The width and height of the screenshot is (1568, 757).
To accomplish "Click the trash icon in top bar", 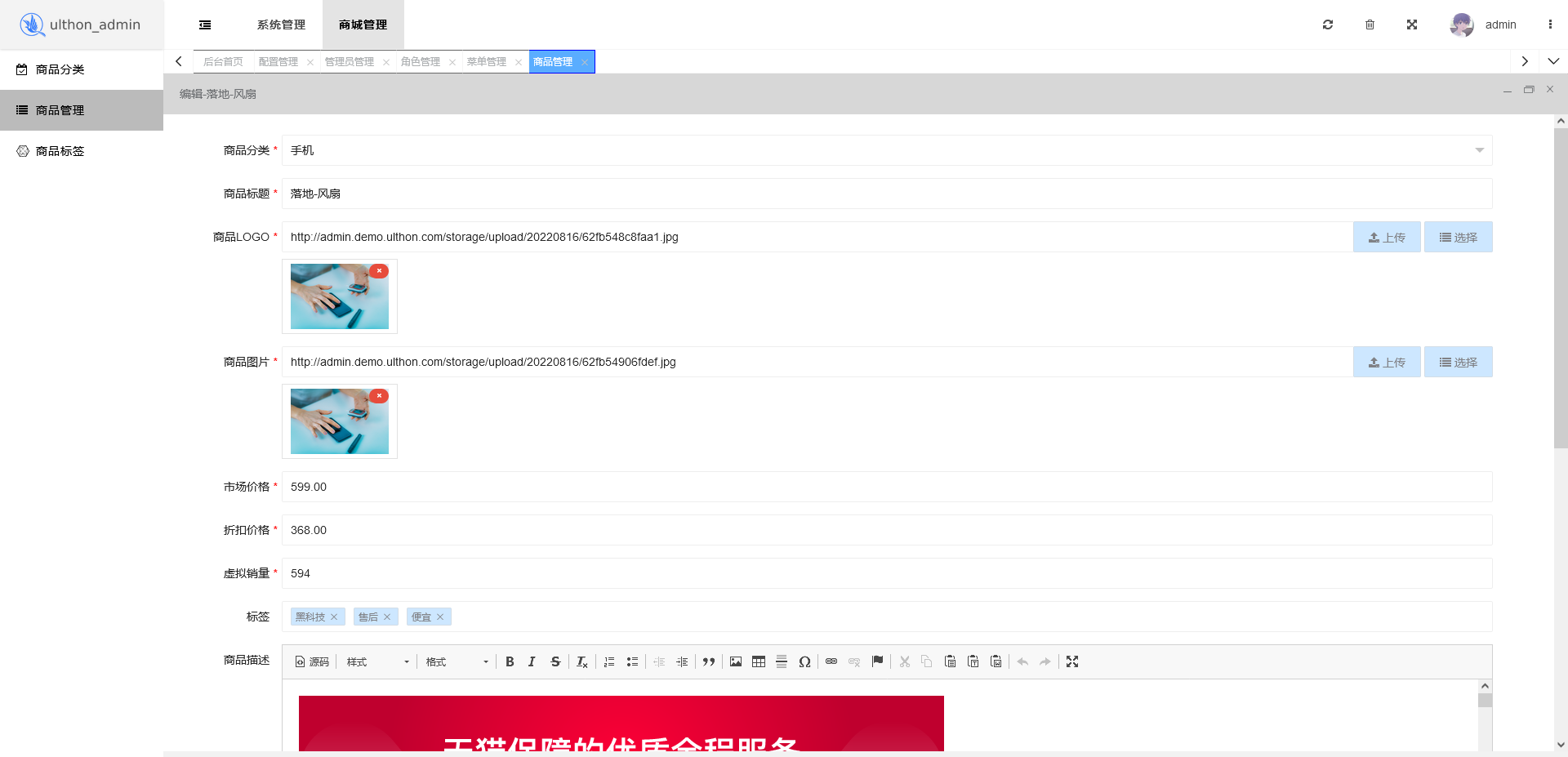I will (1370, 24).
